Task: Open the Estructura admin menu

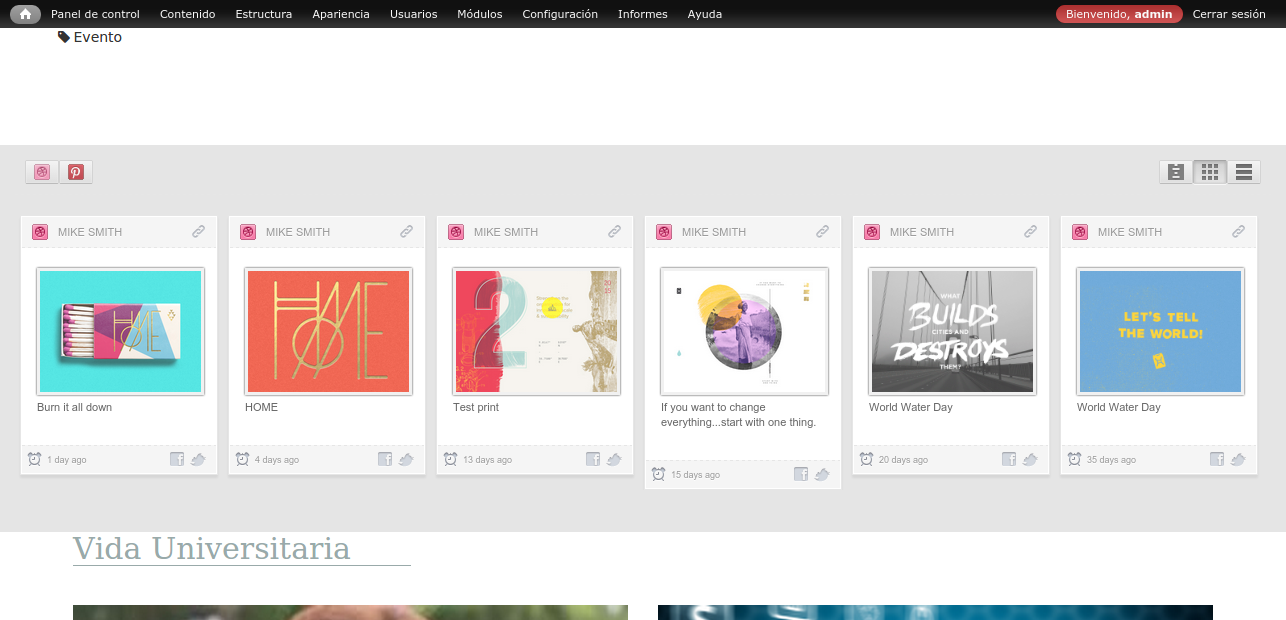Action: [264, 14]
